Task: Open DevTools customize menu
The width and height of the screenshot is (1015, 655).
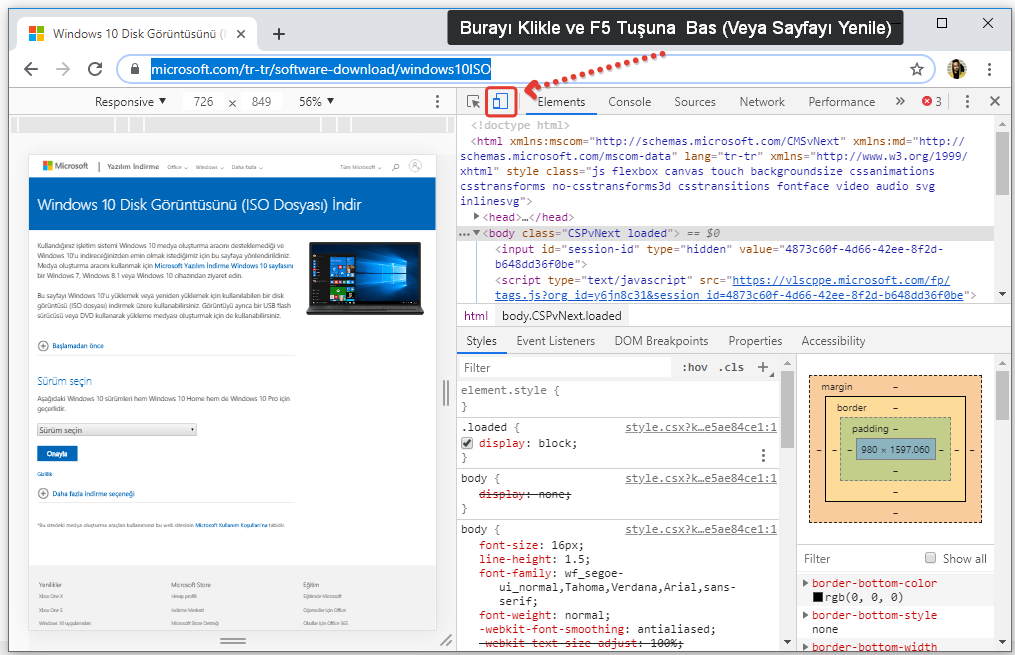Action: 966,101
